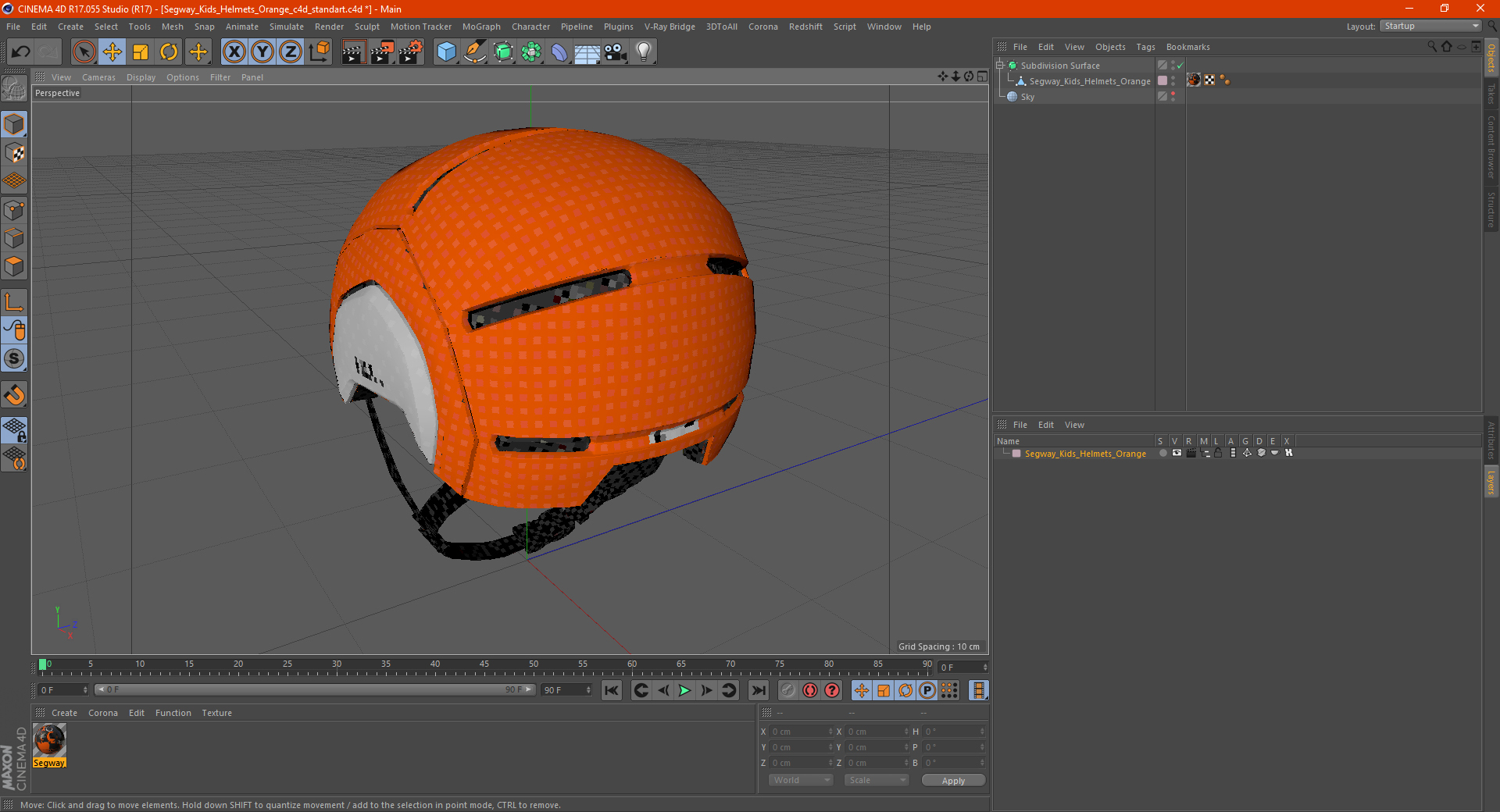Open the array/MoGraph objects icon
This screenshot has width=1500, height=812.
point(531,52)
